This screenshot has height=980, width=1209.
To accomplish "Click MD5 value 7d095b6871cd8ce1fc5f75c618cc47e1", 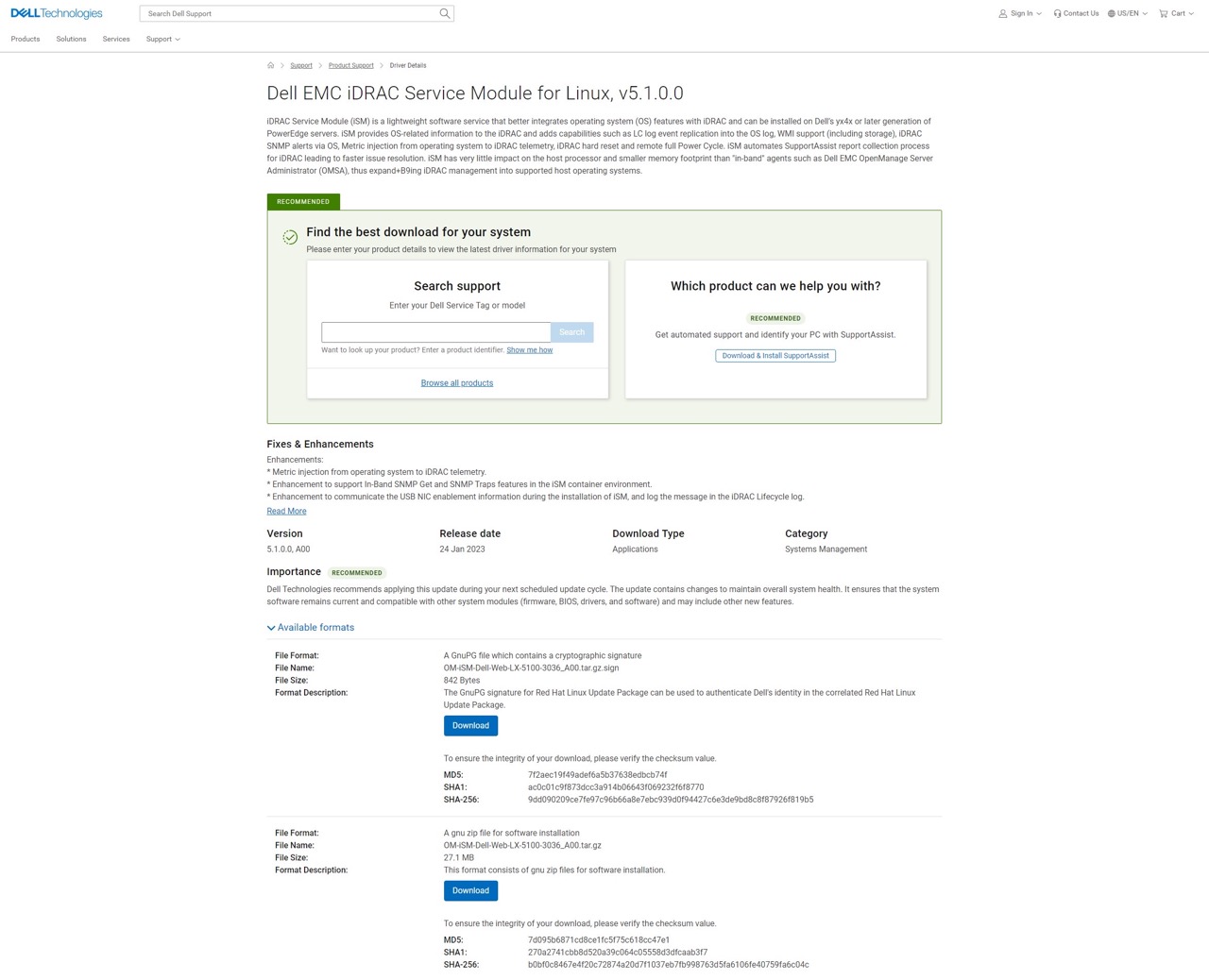I will click(599, 940).
